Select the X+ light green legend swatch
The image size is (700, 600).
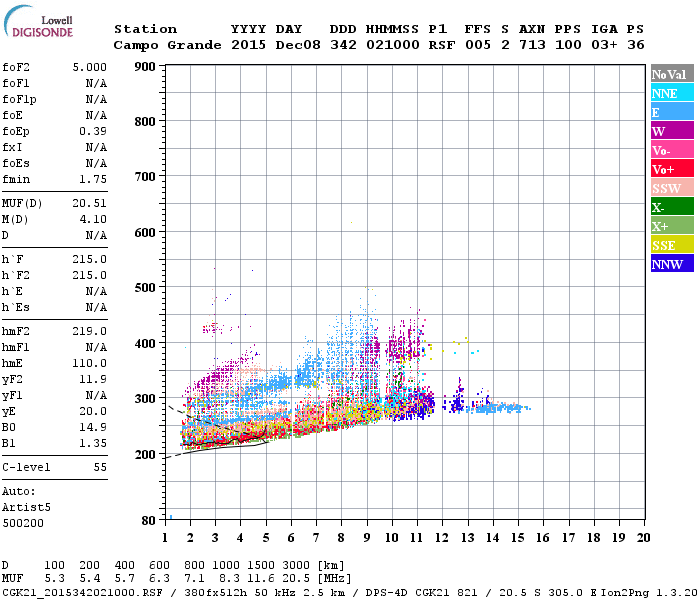(x=672, y=225)
